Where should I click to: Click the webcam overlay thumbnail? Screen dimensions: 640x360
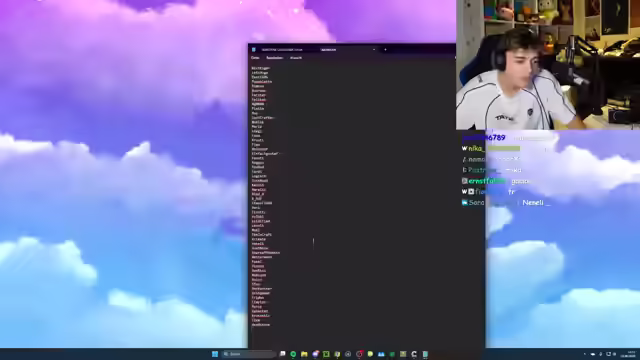click(548, 64)
